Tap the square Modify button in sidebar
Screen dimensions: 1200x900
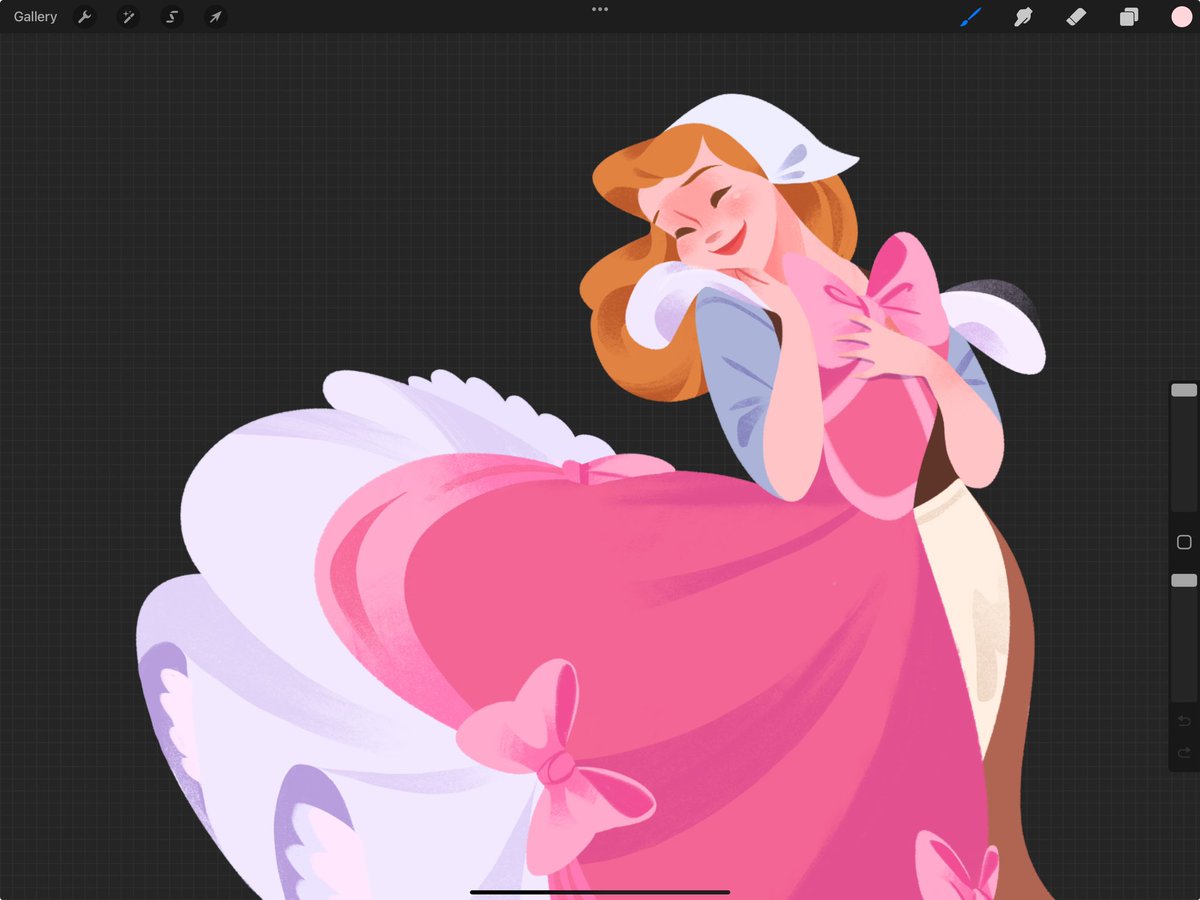tap(1184, 542)
